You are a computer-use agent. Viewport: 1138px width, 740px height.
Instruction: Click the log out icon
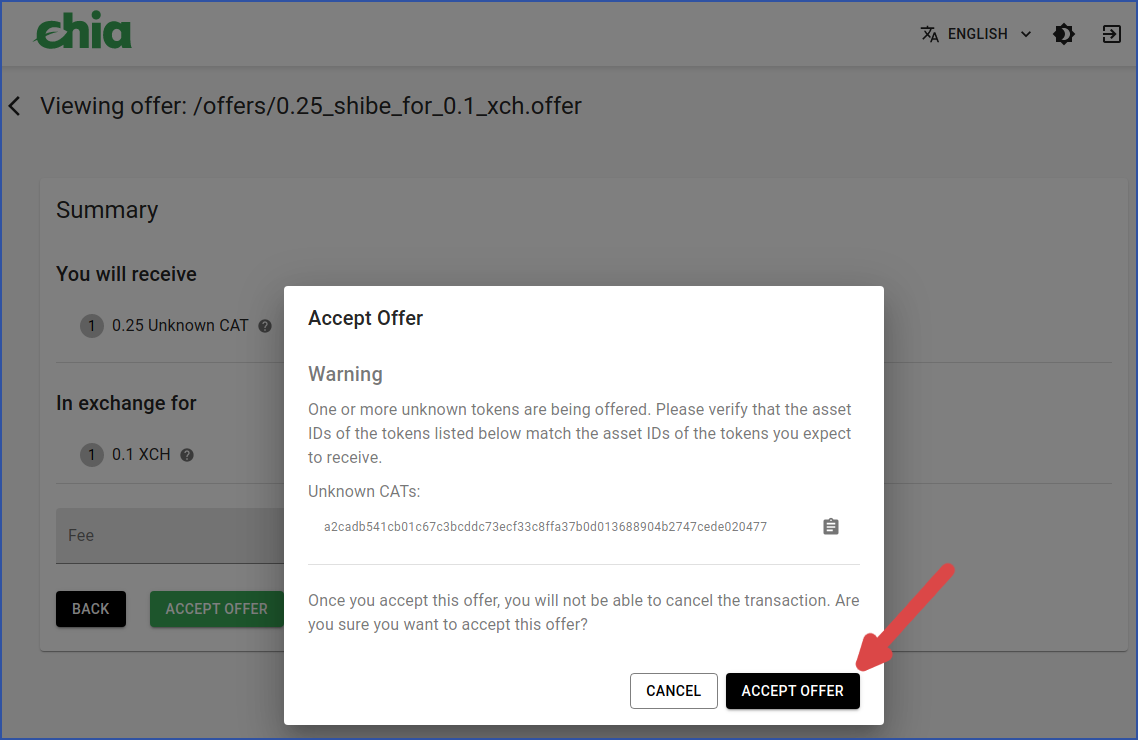tap(1111, 34)
